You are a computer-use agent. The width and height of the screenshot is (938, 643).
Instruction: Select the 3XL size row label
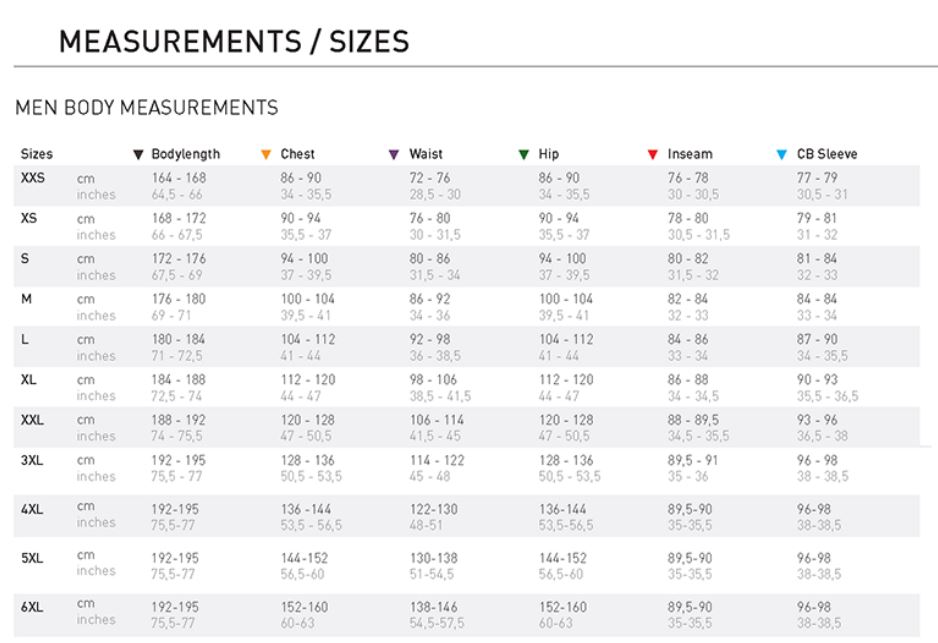point(32,461)
